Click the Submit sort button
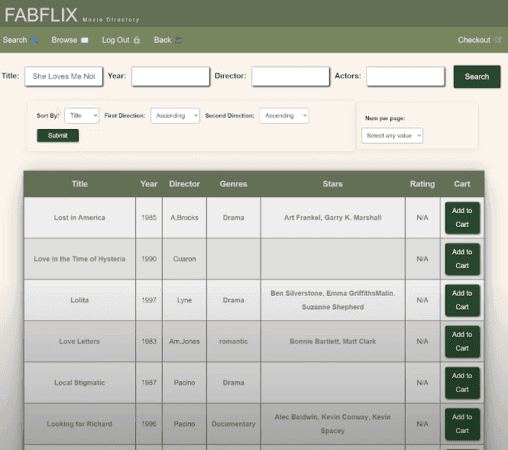Image resolution: width=508 pixels, height=450 pixels. (58, 135)
